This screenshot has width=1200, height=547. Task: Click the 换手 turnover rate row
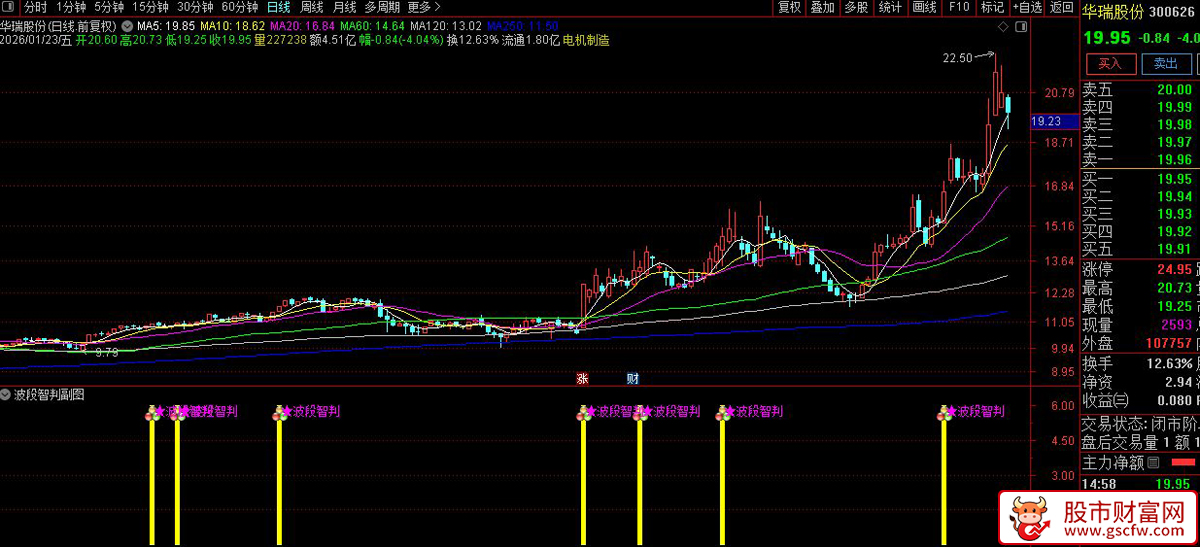point(1140,362)
